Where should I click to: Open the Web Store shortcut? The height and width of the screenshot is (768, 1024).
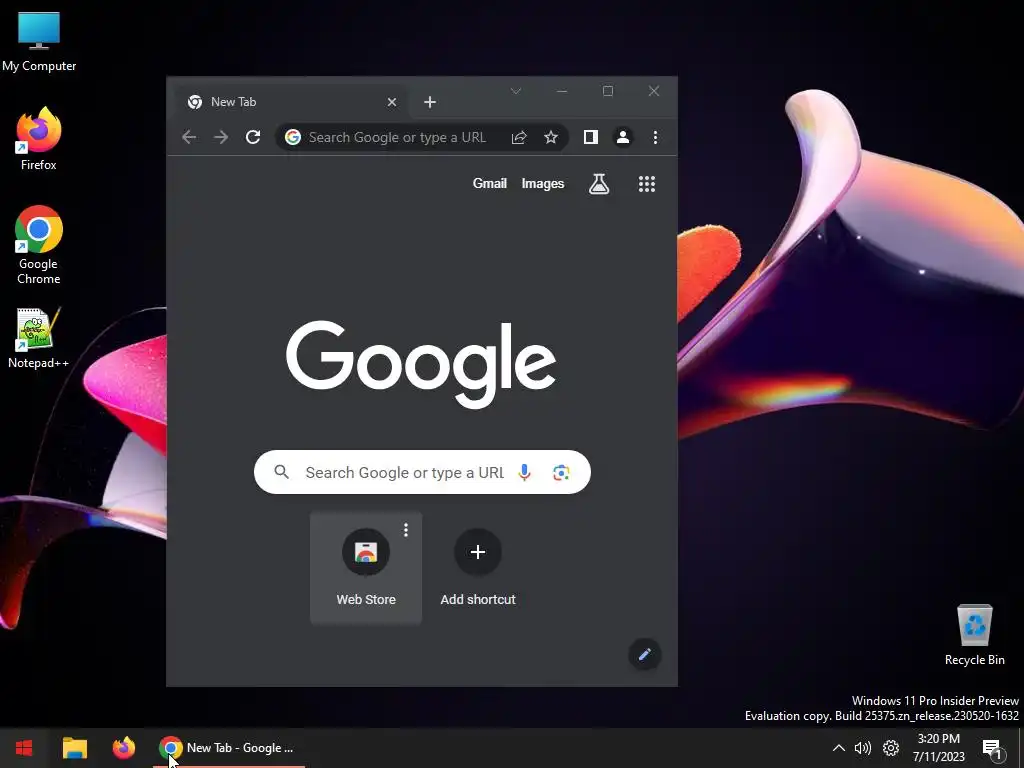[366, 568]
